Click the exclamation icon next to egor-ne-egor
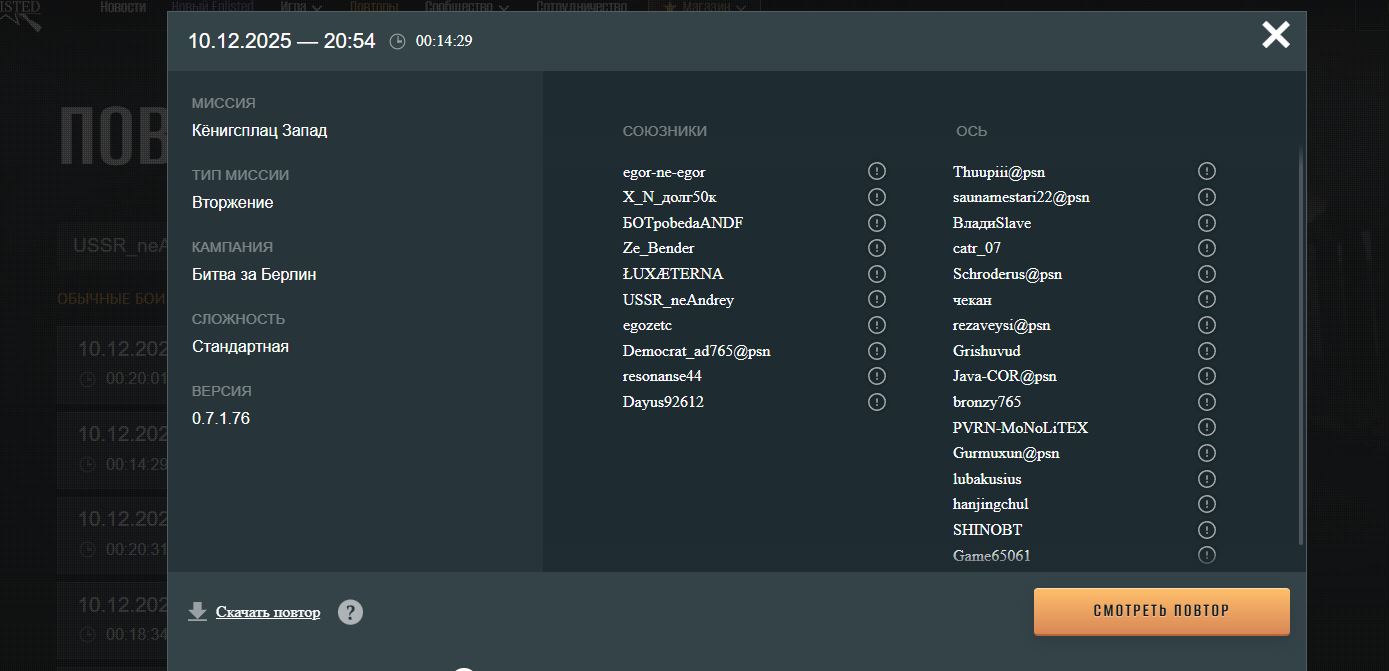This screenshot has width=1389, height=671. 877,172
